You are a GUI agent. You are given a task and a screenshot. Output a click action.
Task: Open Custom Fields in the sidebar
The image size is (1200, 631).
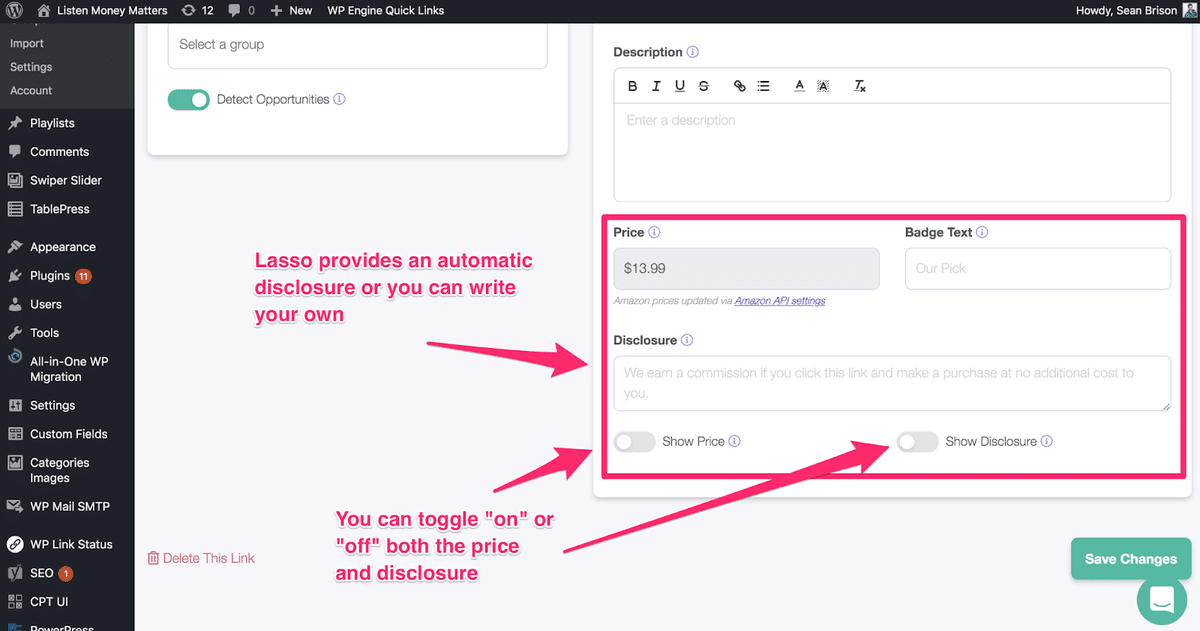click(67, 434)
